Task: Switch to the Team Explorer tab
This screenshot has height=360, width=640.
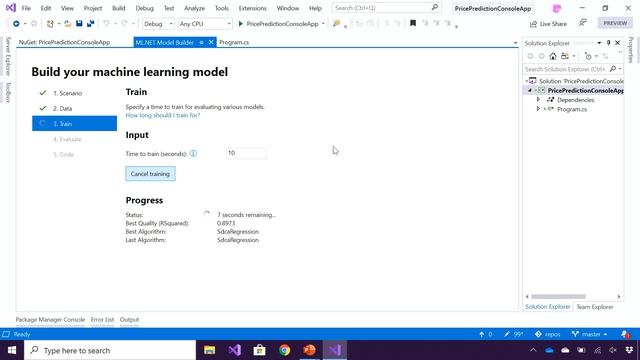Action: (595, 307)
